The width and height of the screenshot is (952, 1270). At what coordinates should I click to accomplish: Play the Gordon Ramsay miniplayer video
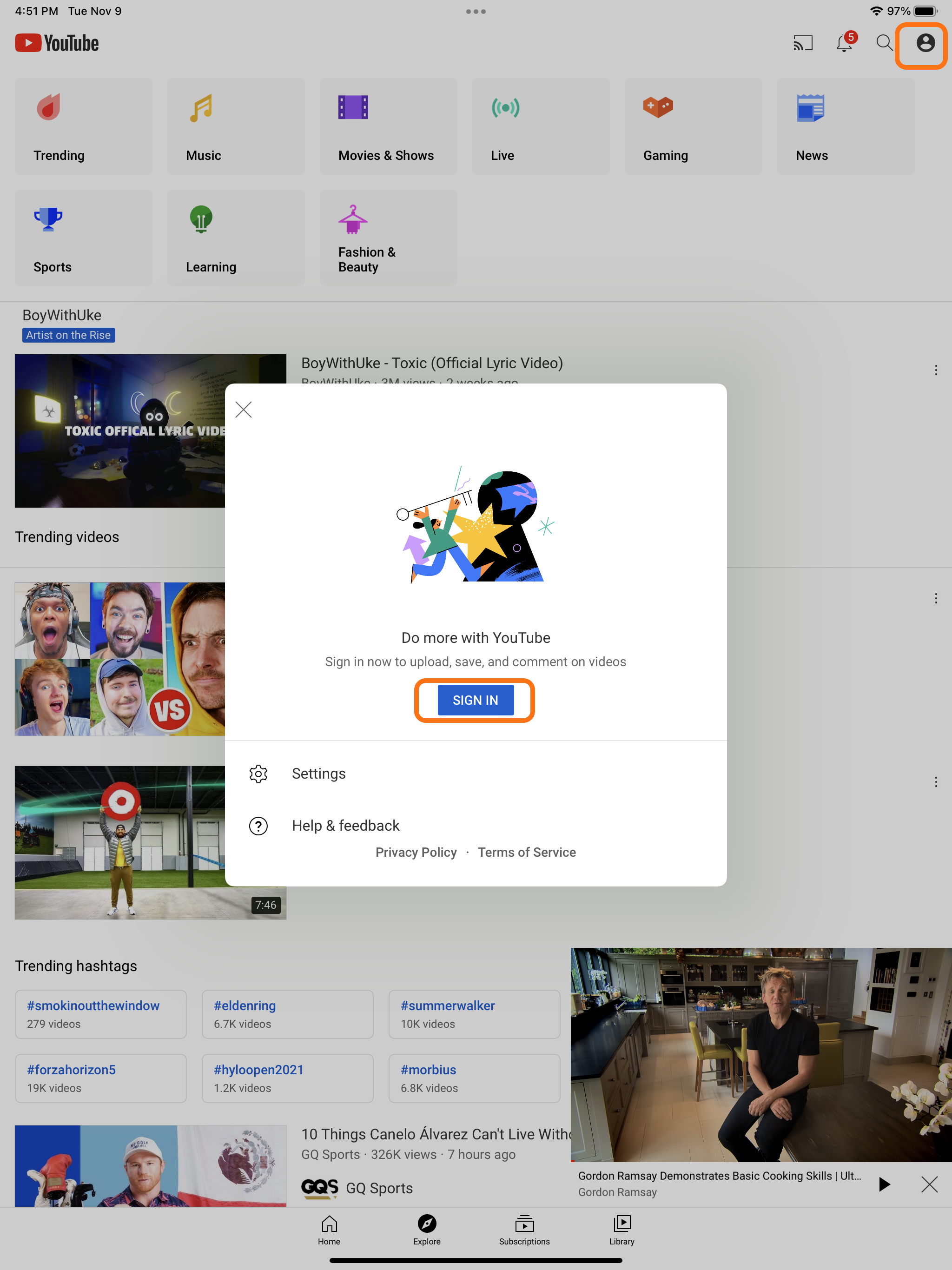tap(884, 1184)
